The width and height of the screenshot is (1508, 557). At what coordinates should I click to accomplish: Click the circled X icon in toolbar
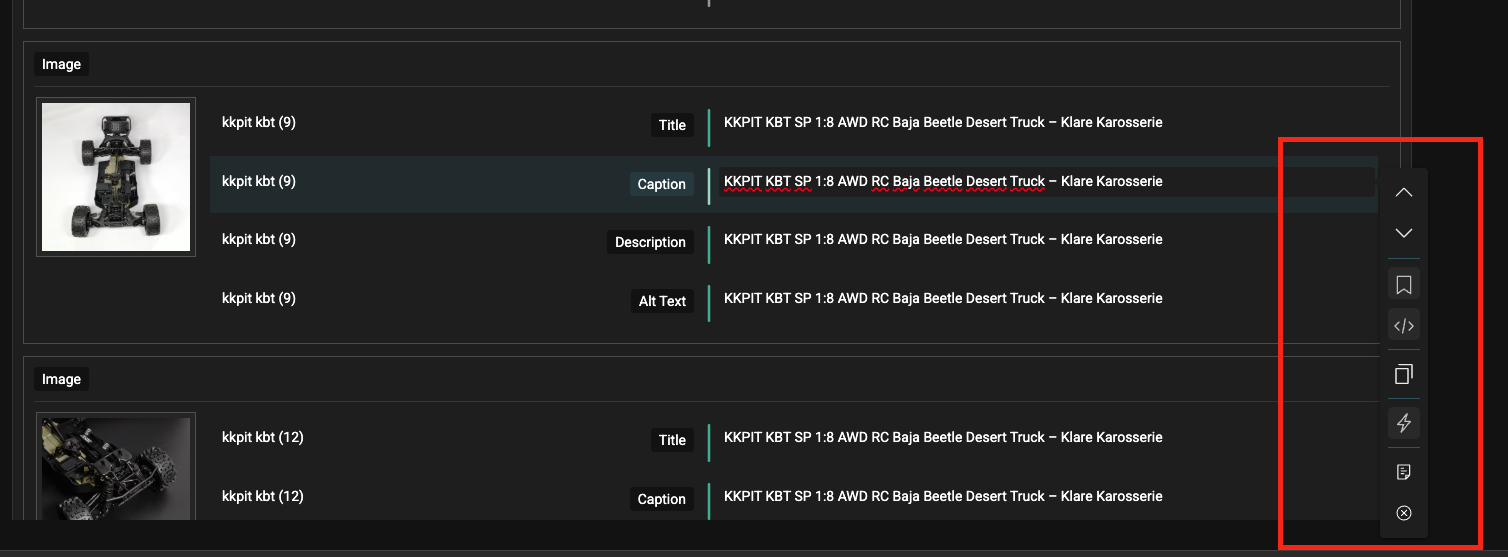click(x=1403, y=513)
